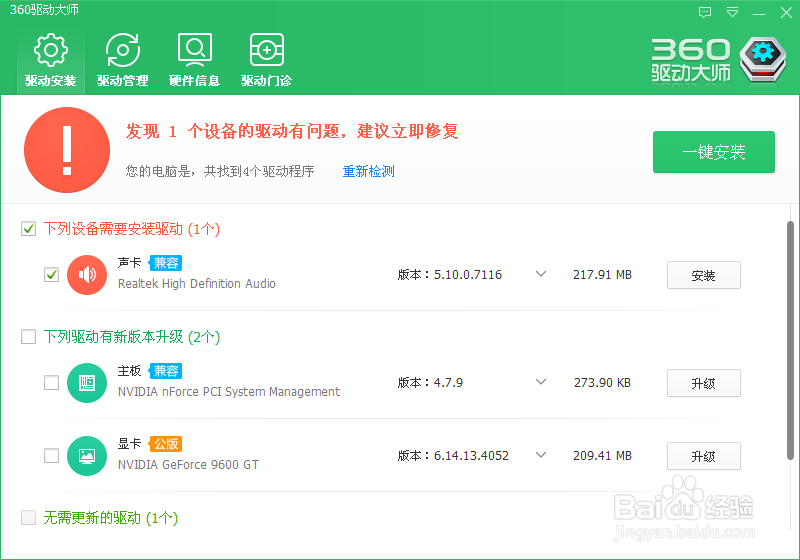Image resolution: width=800 pixels, height=560 pixels.
Task: Click the 公版 badge next to 显卡
Action: pyautogui.click(x=166, y=444)
